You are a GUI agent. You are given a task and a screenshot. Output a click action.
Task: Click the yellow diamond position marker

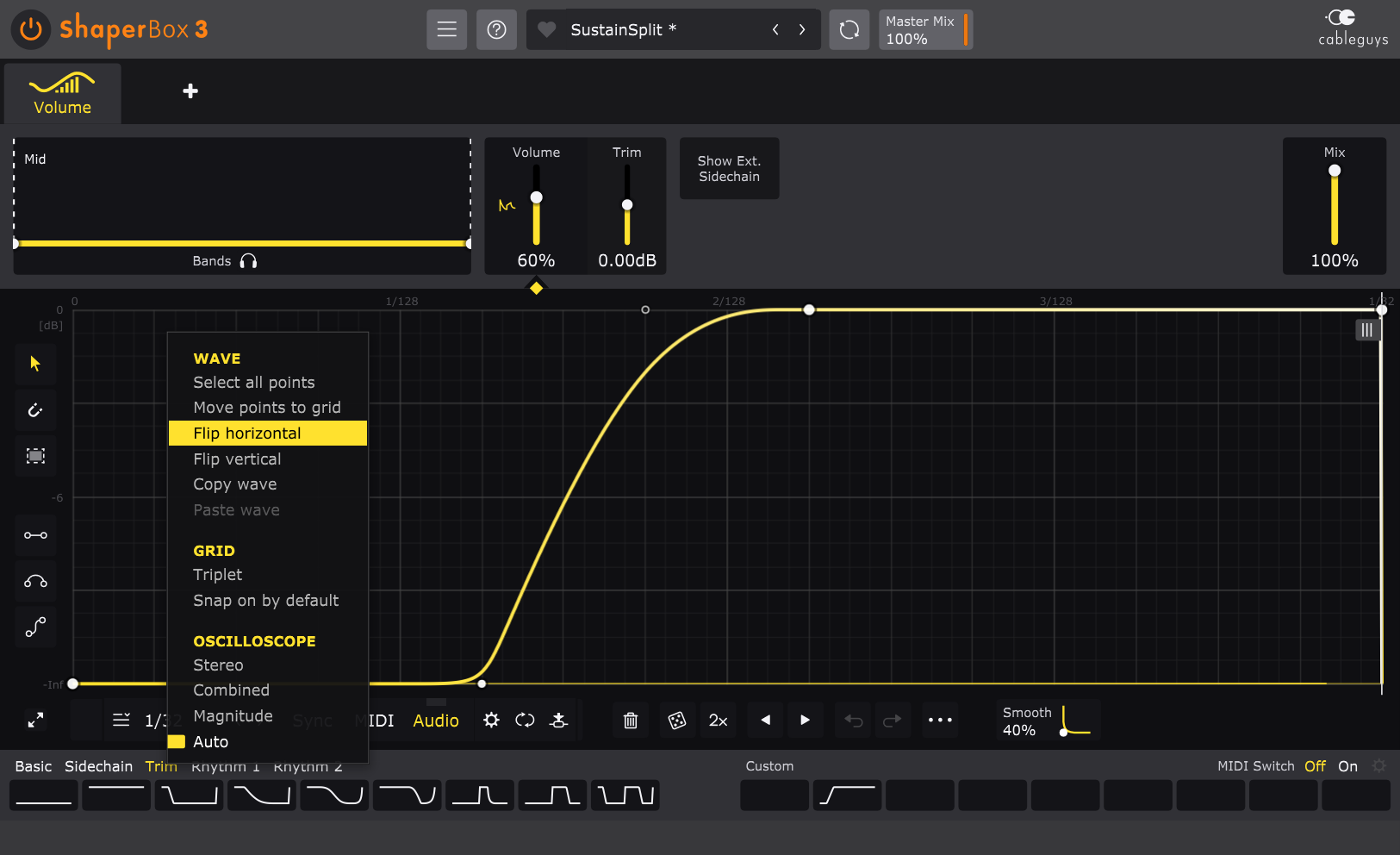(536, 288)
